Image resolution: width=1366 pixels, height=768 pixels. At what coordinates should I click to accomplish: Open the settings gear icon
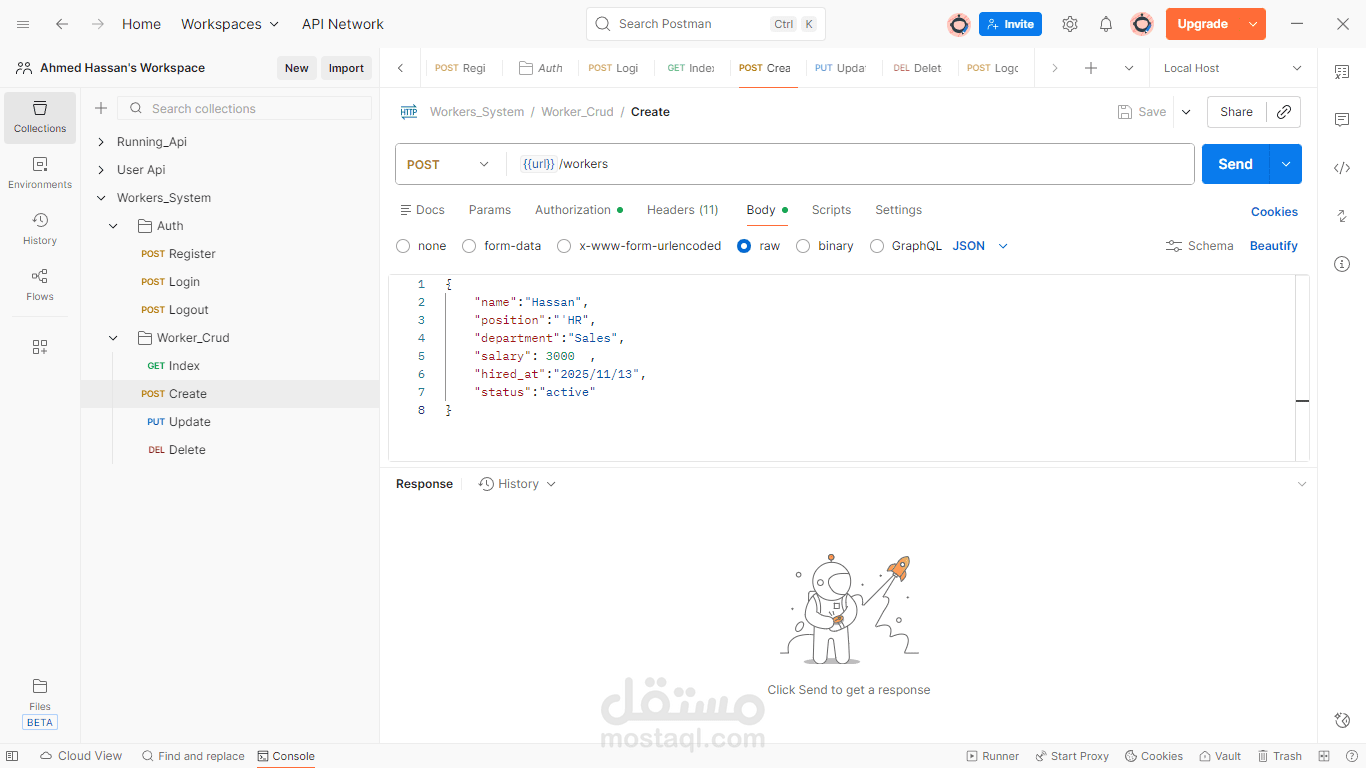click(x=1070, y=24)
